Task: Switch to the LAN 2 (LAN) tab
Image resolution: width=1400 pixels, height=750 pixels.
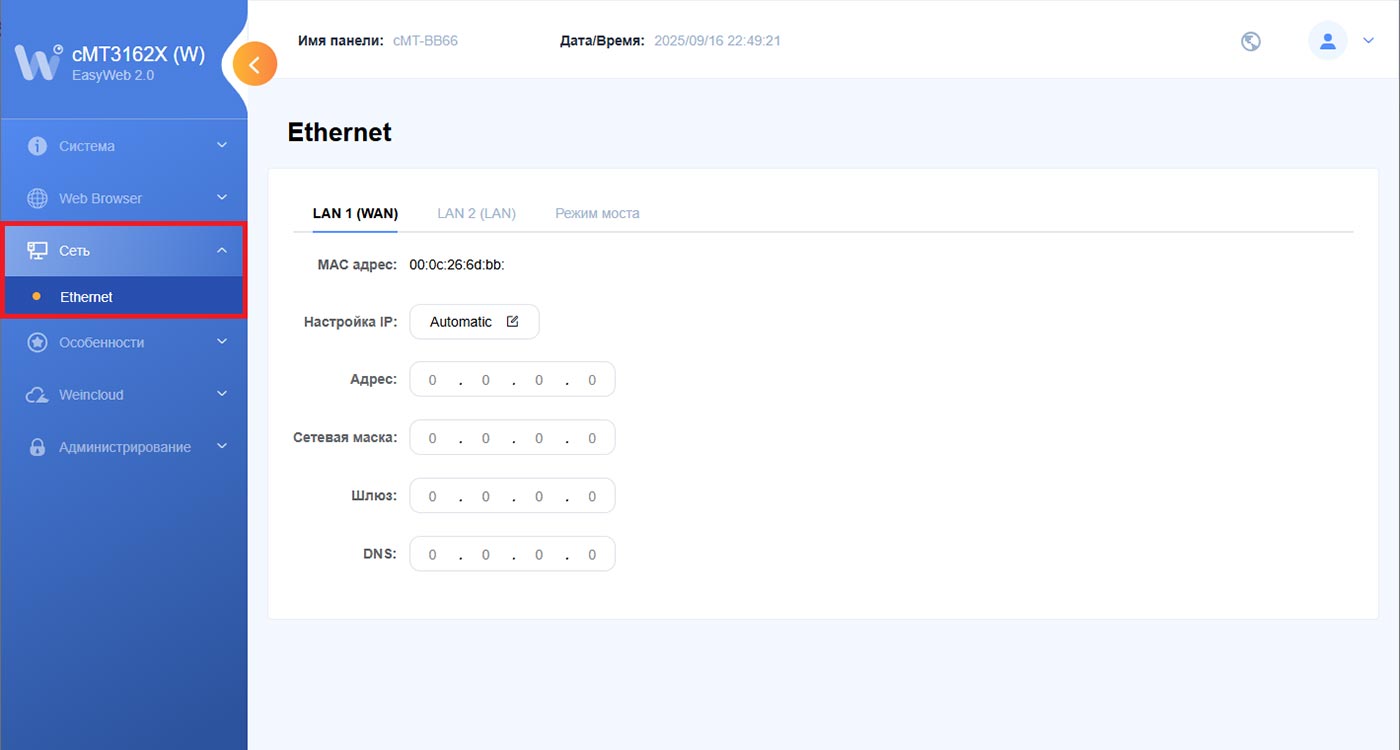Action: pyautogui.click(x=476, y=213)
